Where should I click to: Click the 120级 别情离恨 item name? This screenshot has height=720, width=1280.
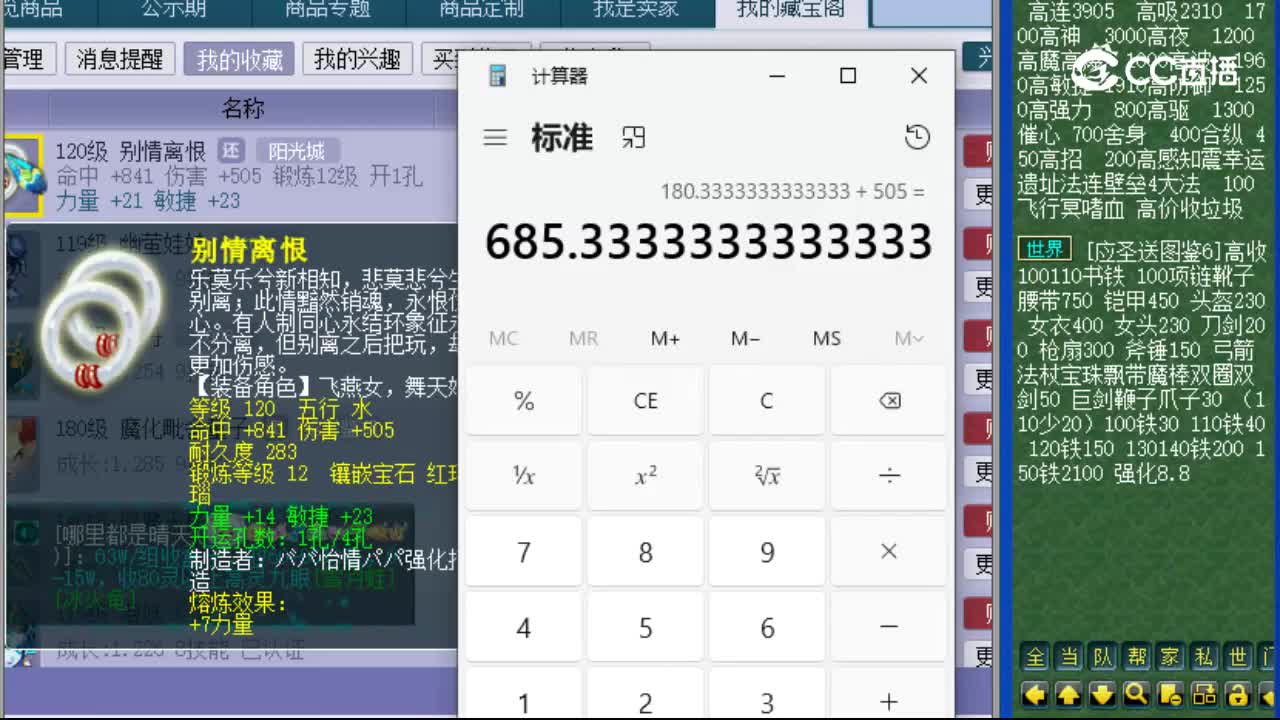(130, 151)
